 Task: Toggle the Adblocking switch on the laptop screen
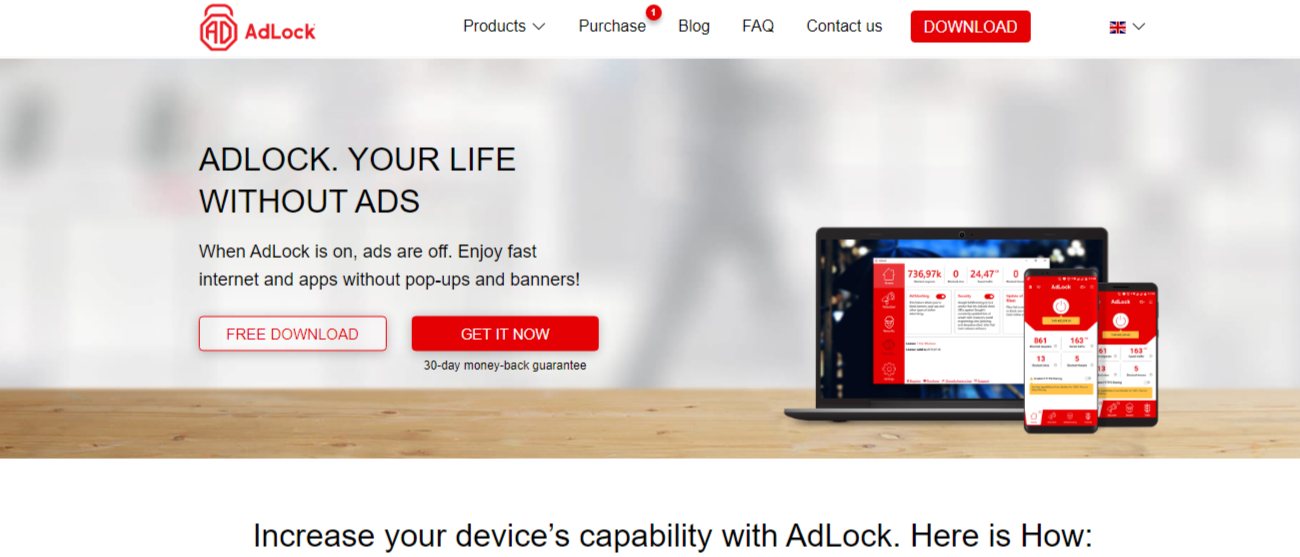[x=941, y=296]
